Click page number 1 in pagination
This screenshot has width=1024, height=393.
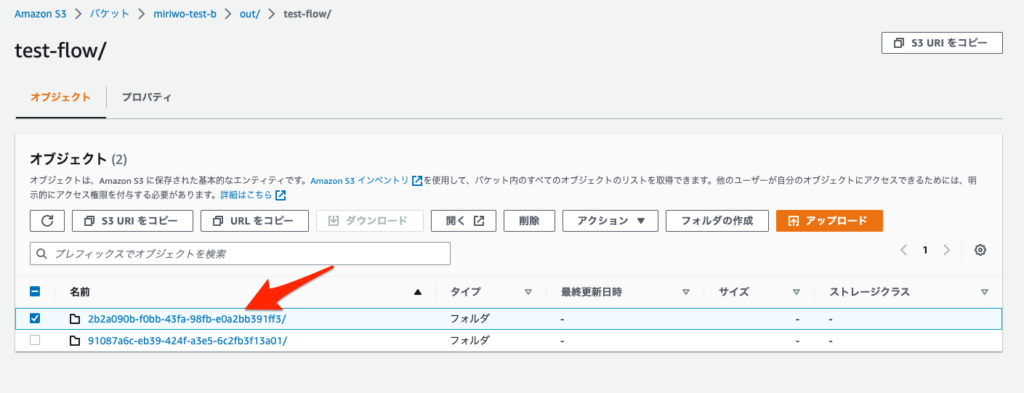925,250
